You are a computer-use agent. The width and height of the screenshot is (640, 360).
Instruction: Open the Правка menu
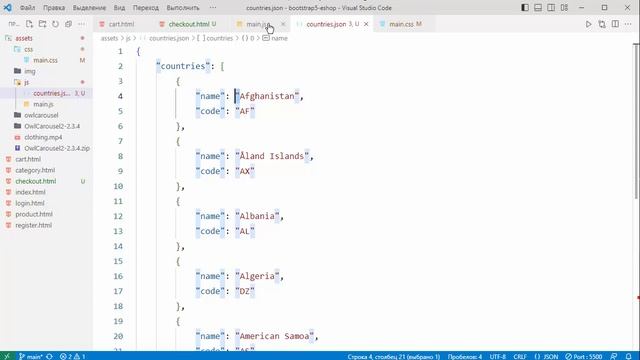click(x=54, y=8)
